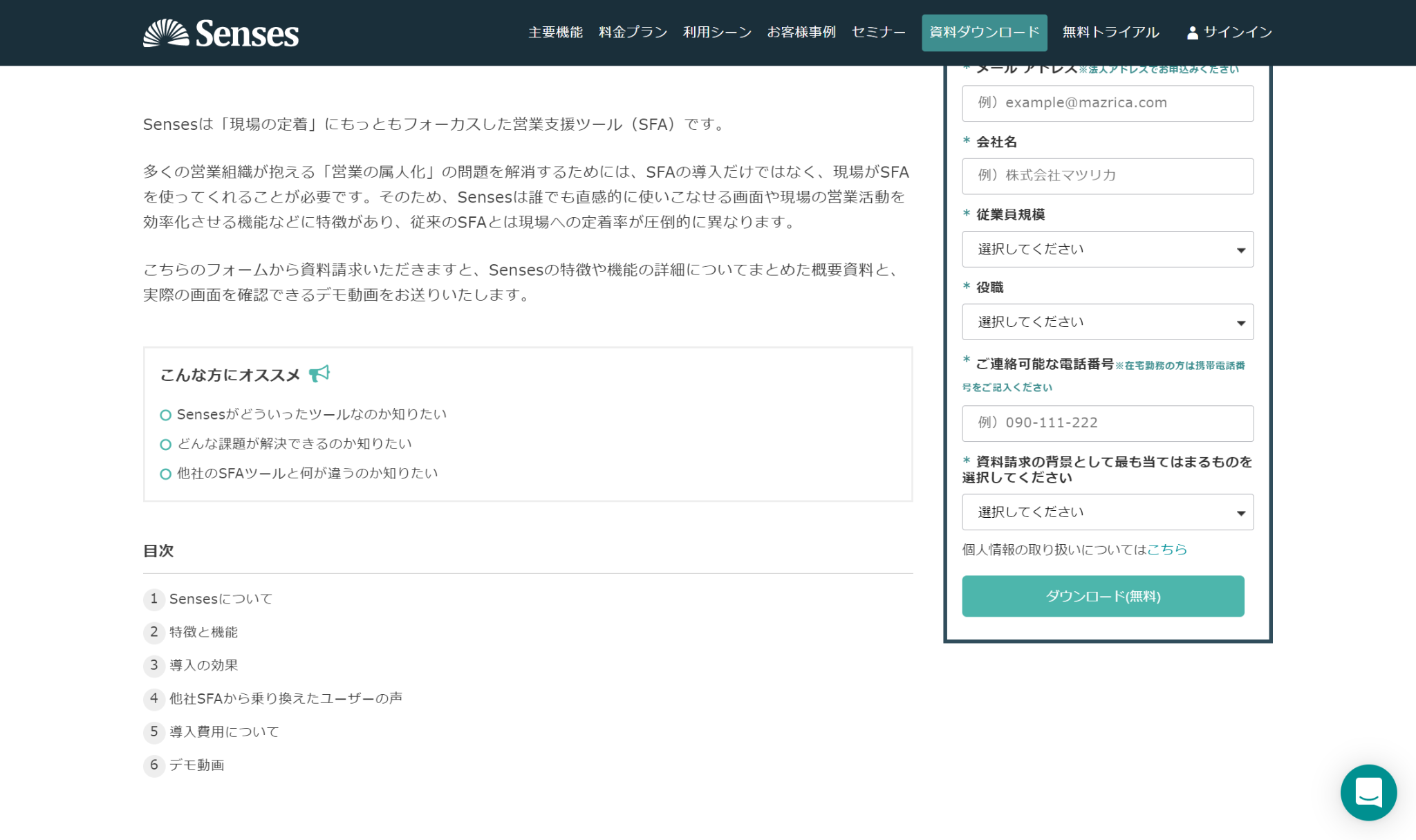Click the ご連絡可能な電話番号 label

coord(1044,364)
